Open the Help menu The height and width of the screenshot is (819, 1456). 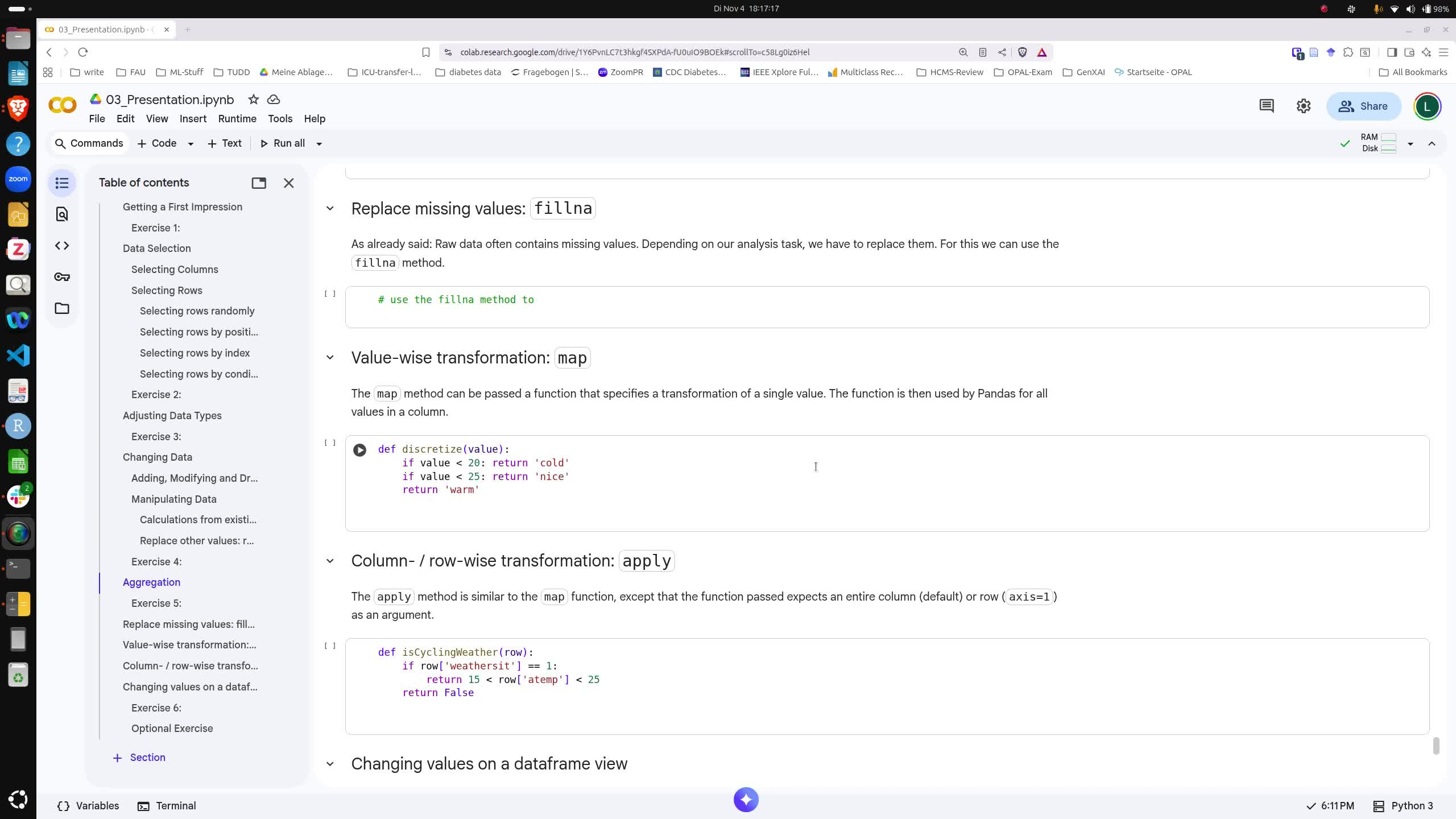315,119
